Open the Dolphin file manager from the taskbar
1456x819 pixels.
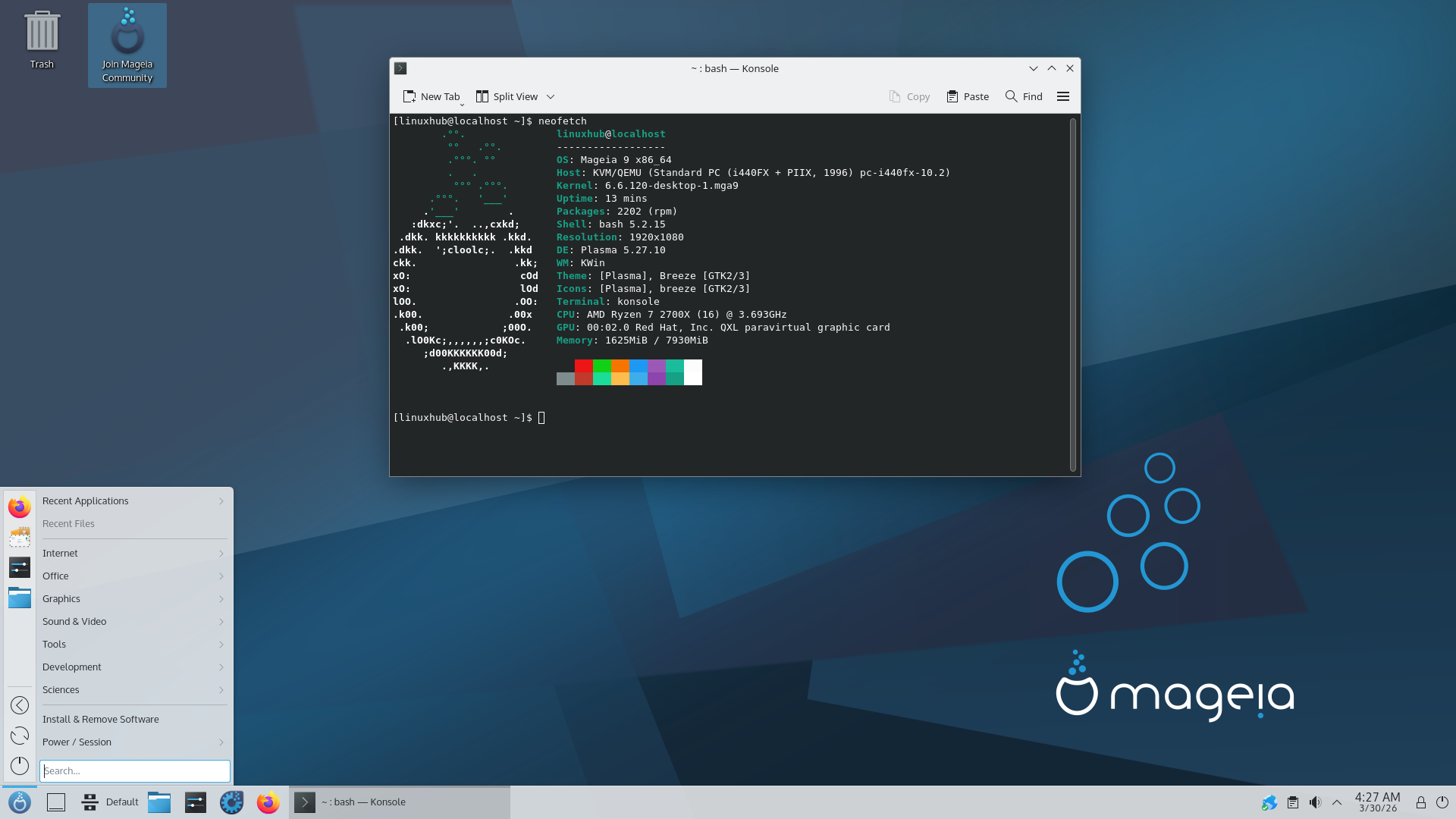(159, 802)
